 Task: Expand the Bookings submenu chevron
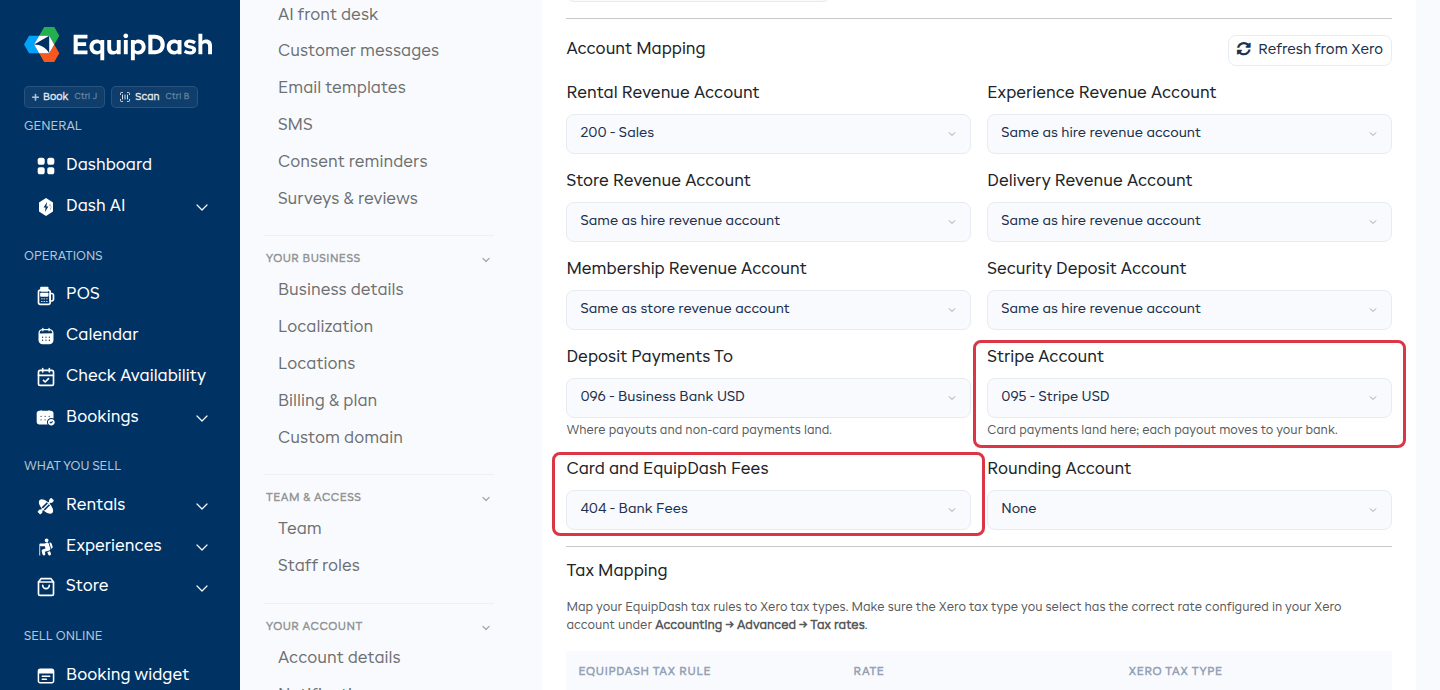201,418
